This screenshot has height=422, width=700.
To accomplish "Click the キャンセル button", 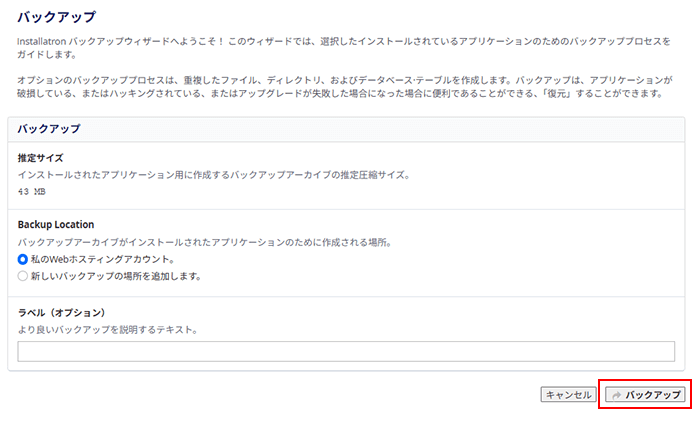I will pos(568,395).
